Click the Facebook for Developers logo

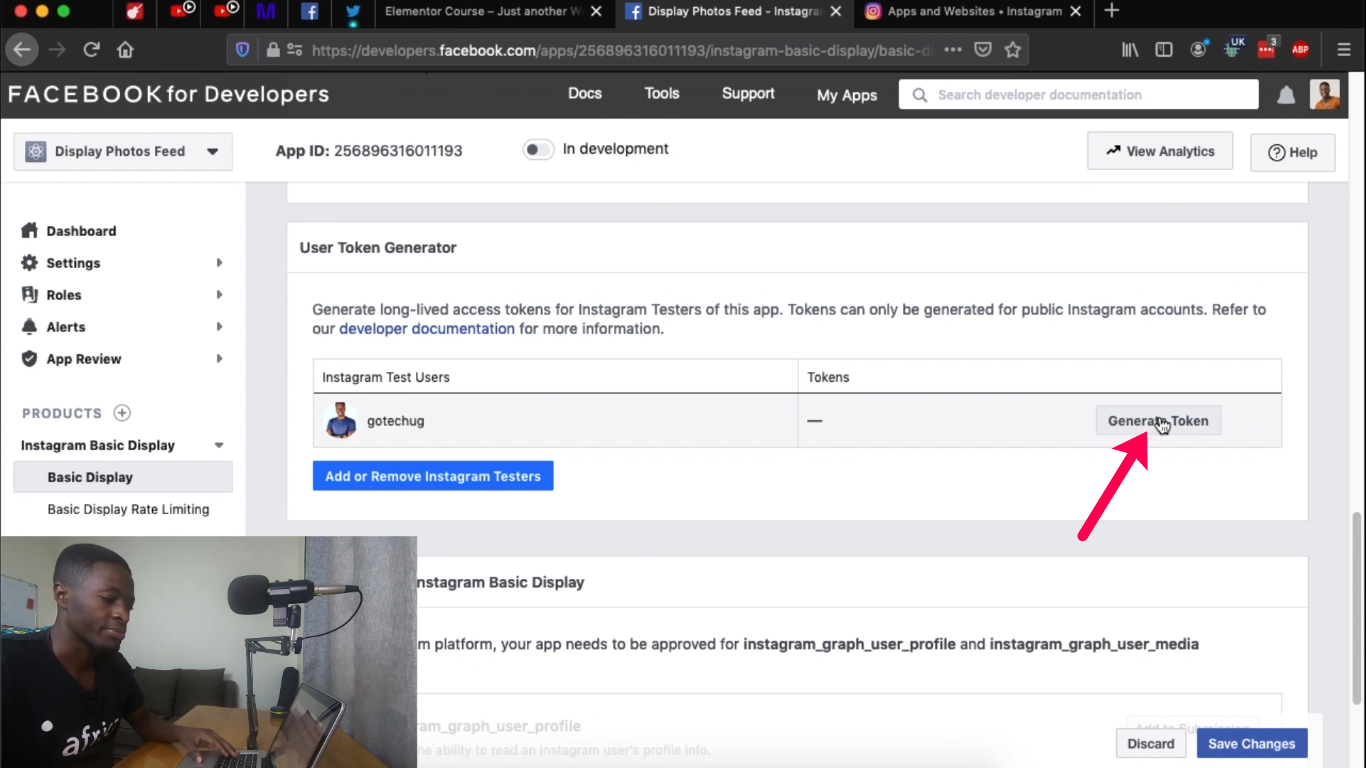click(x=168, y=94)
